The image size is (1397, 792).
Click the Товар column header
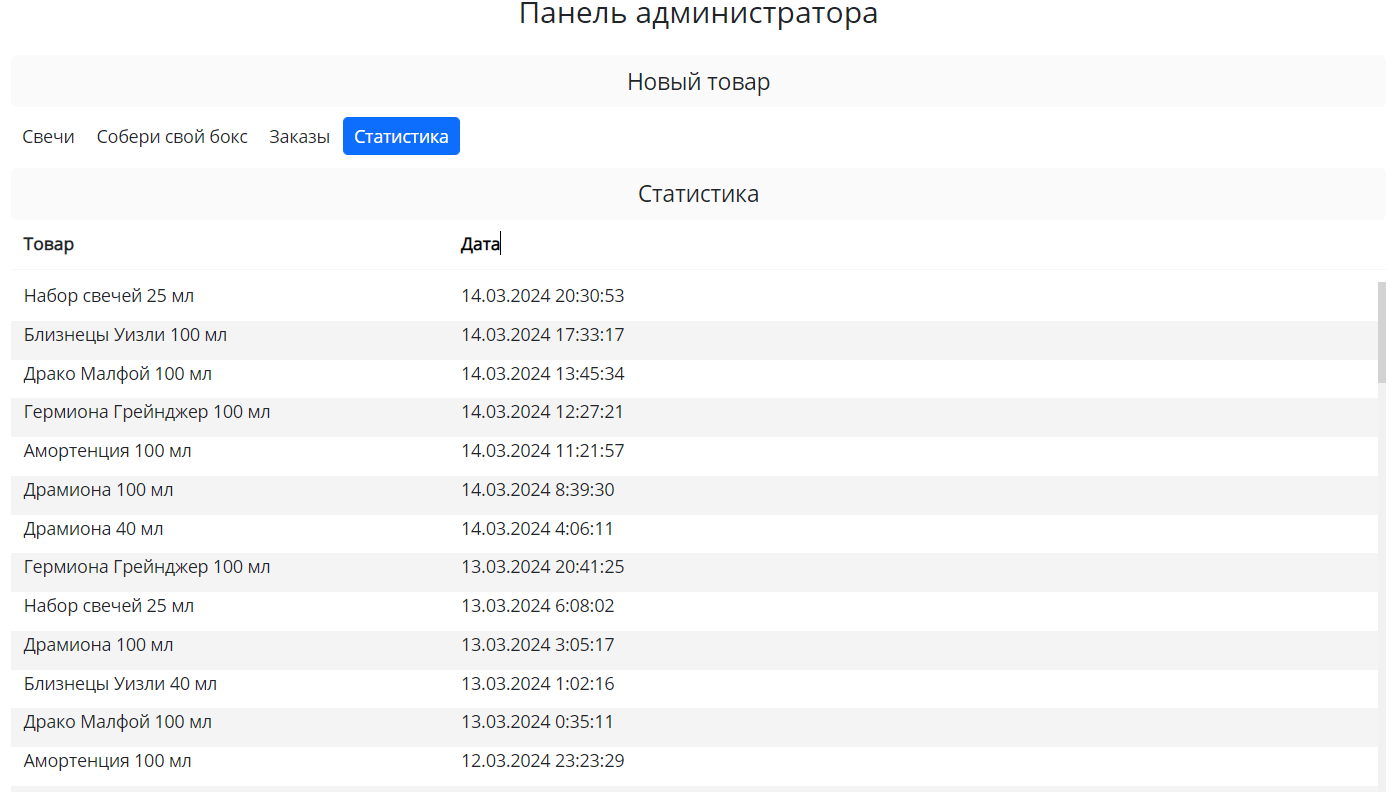click(x=49, y=244)
